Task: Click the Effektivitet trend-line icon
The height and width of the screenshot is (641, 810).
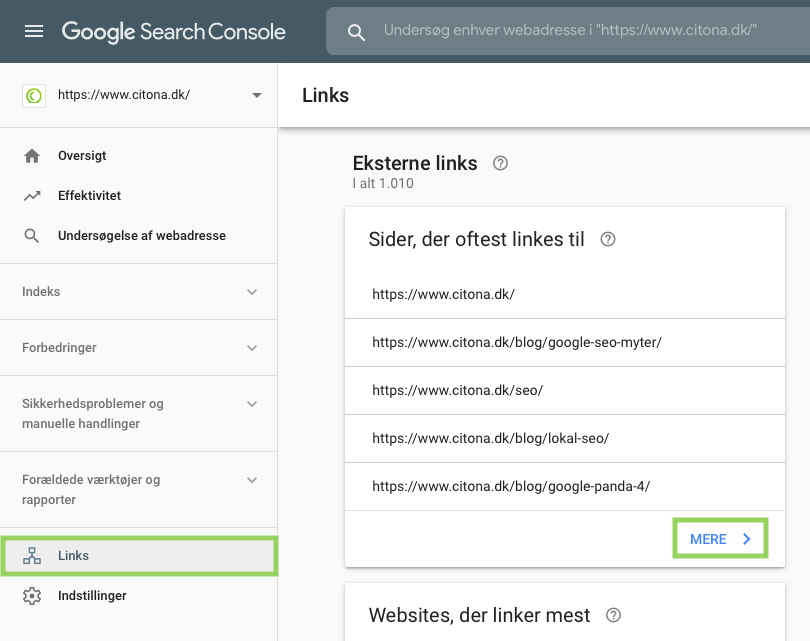Action: click(x=32, y=196)
